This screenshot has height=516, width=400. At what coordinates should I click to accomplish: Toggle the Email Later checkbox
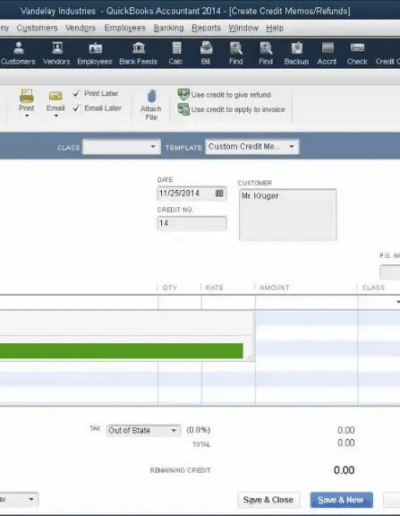(77, 108)
